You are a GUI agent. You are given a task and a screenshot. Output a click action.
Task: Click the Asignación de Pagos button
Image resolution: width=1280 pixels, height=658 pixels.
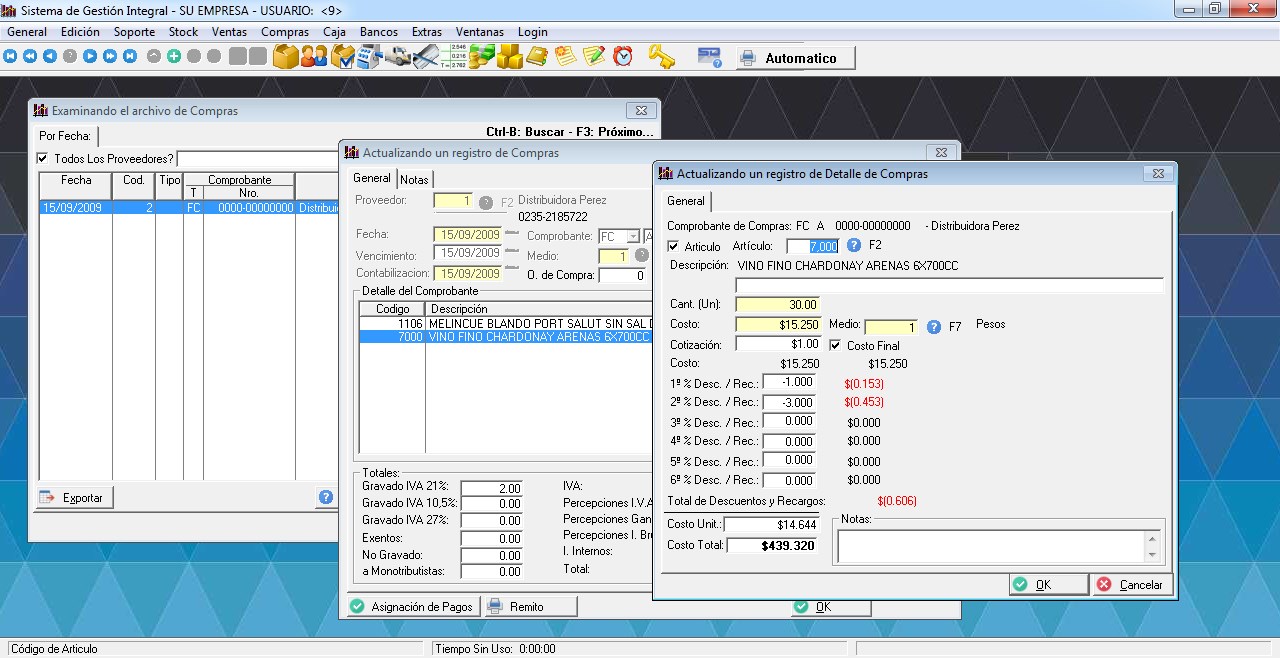411,606
